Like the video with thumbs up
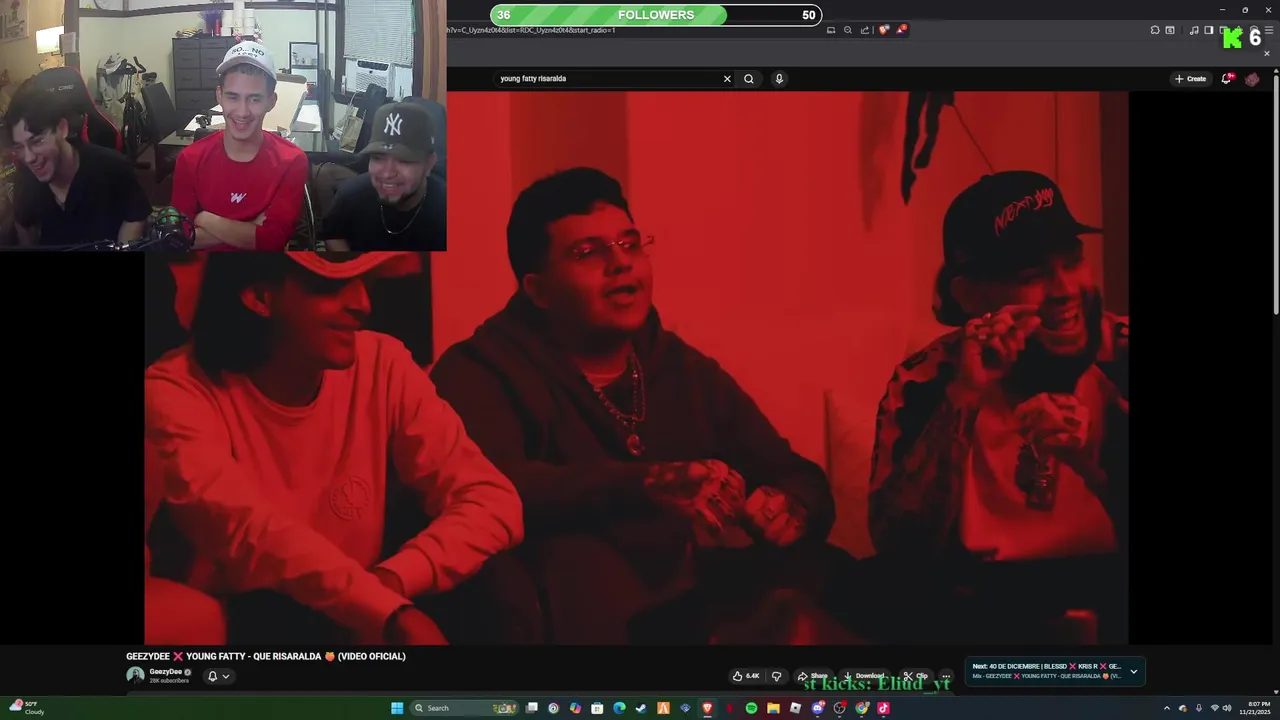 [x=746, y=676]
